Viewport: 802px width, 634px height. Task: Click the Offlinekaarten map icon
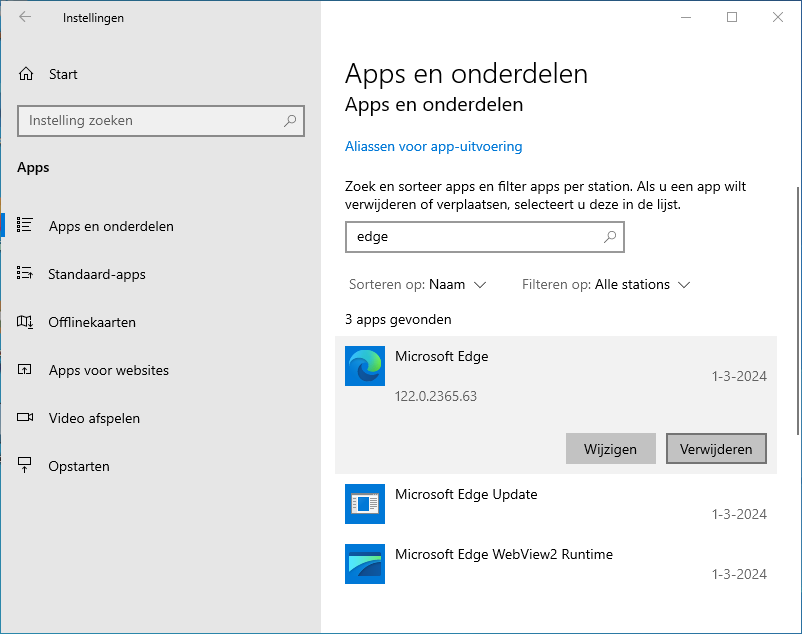pyautogui.click(x=26, y=322)
